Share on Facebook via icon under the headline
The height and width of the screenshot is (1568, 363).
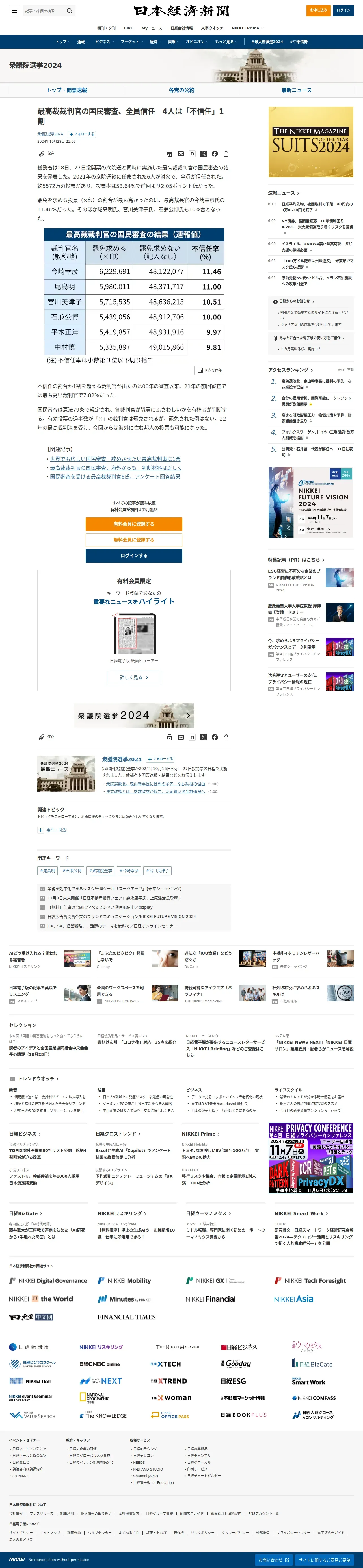214,153
